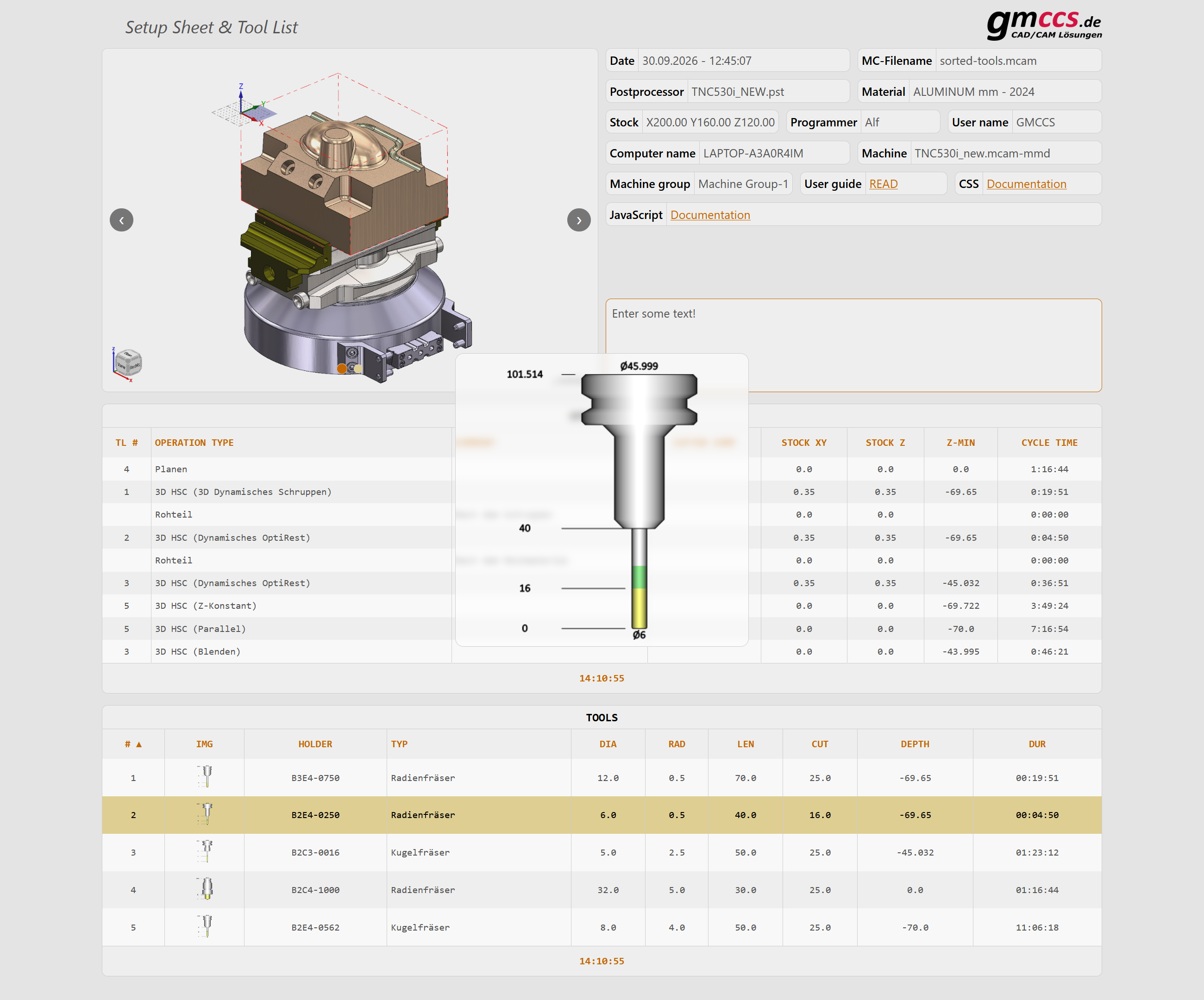Sort tools by DIA column

pyautogui.click(x=608, y=744)
